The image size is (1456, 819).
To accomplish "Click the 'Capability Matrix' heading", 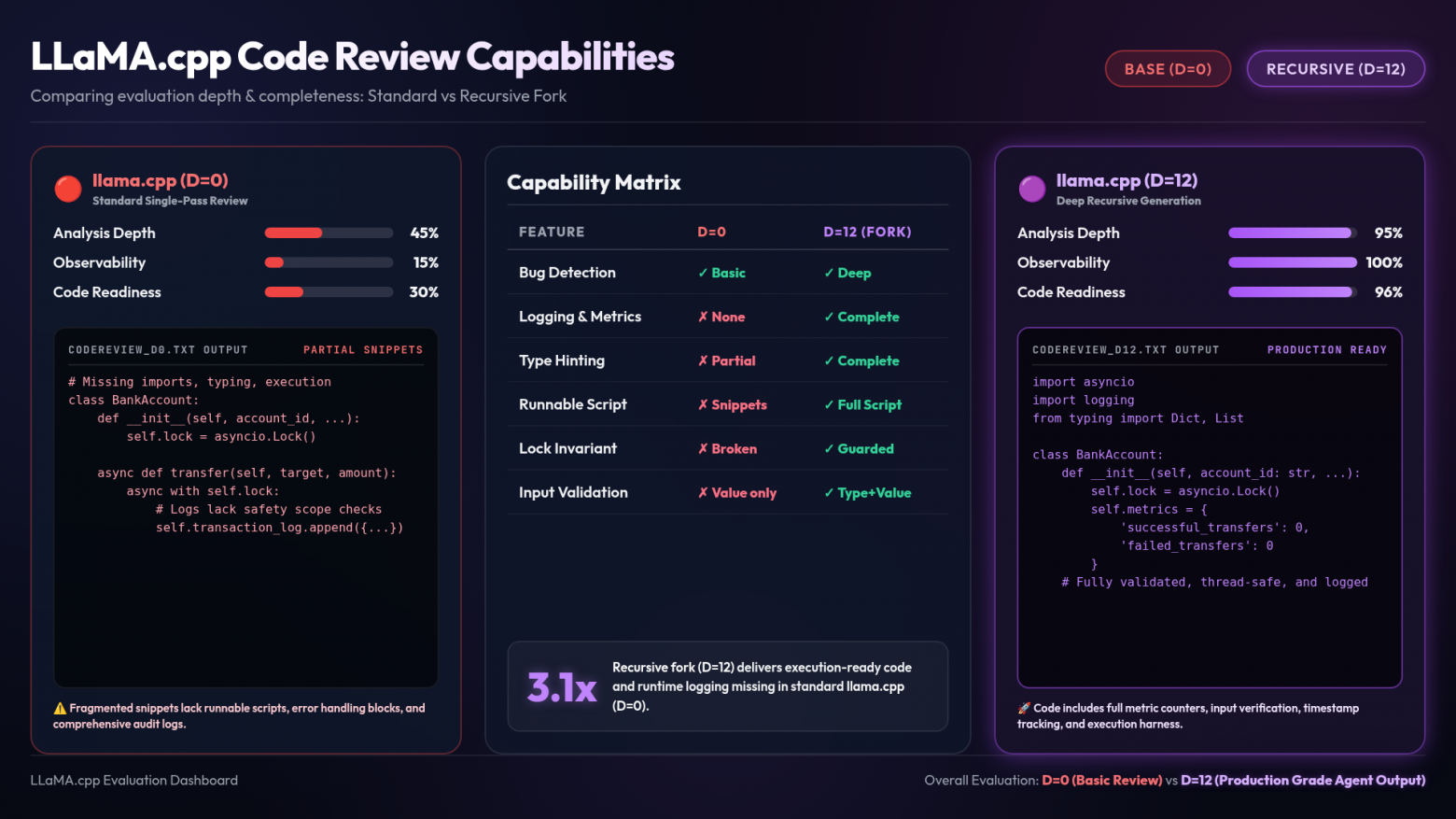I will click(x=594, y=182).
